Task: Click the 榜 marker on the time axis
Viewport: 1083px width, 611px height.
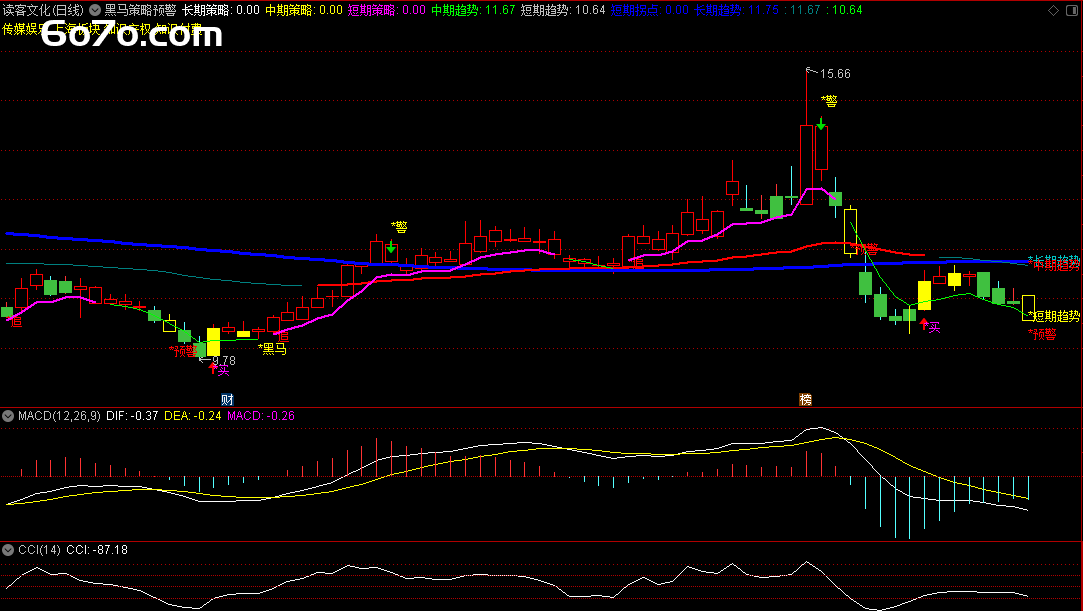Action: point(805,399)
